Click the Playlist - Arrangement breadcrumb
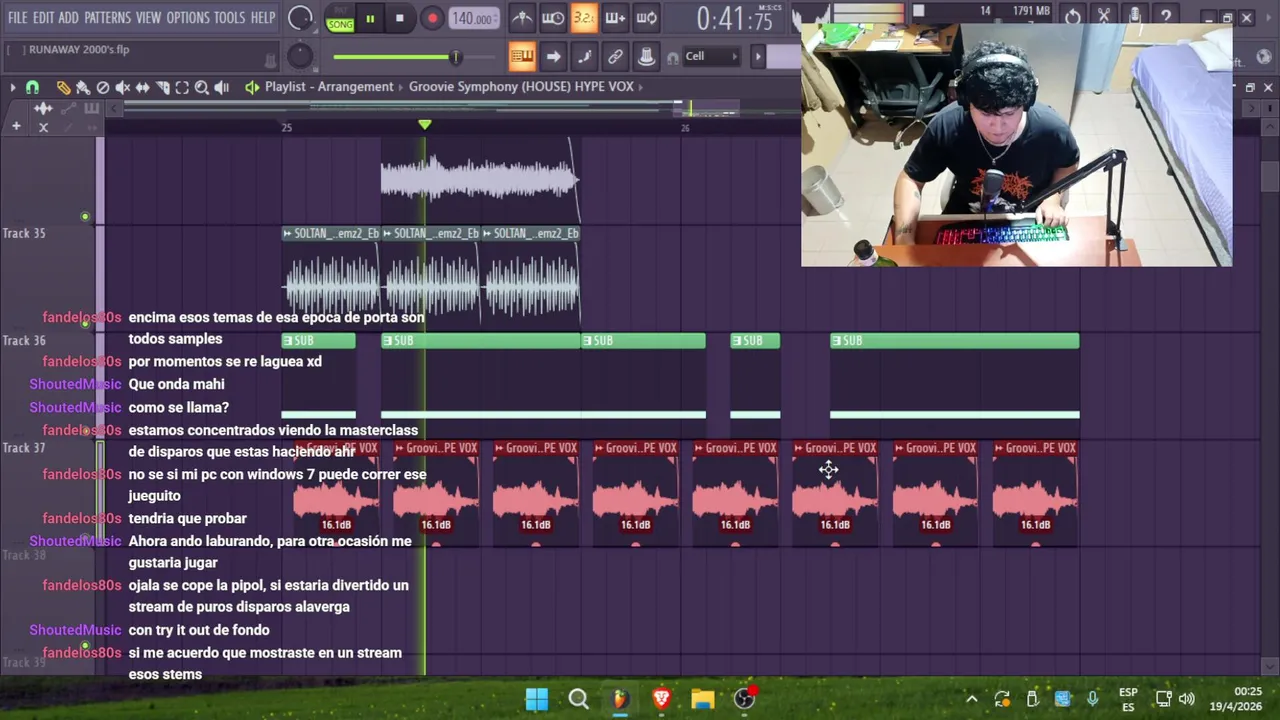This screenshot has height=720, width=1280. (x=329, y=87)
